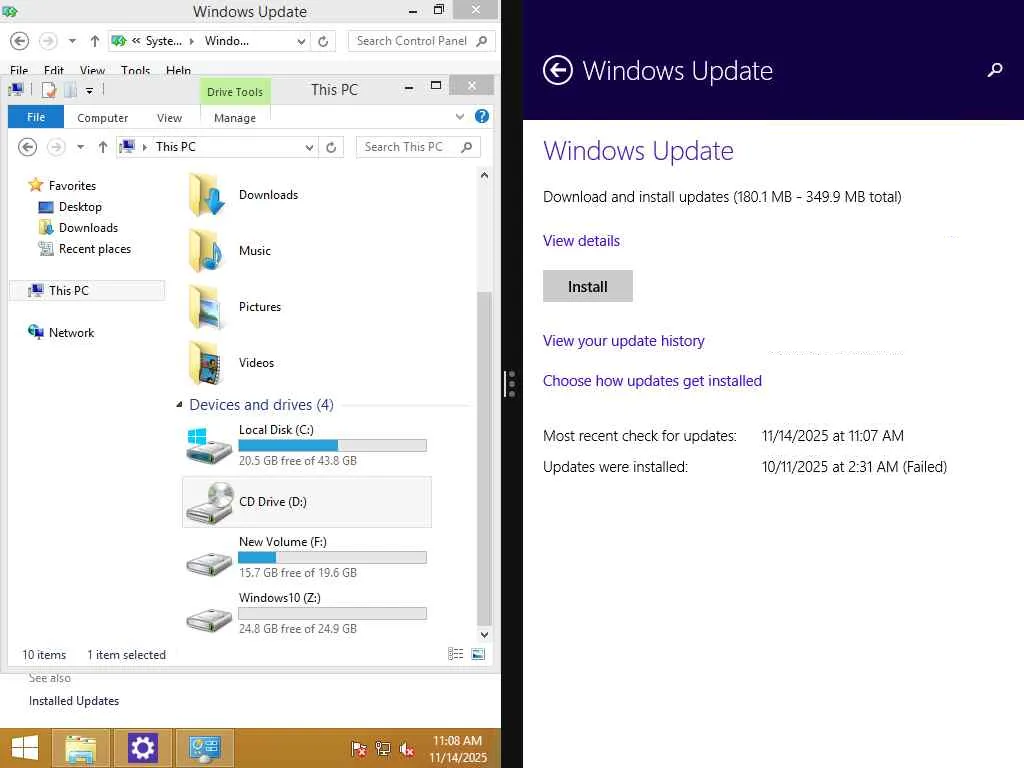Switch to large icons view icon
Viewport: 1024px width, 768px height.
(x=478, y=654)
